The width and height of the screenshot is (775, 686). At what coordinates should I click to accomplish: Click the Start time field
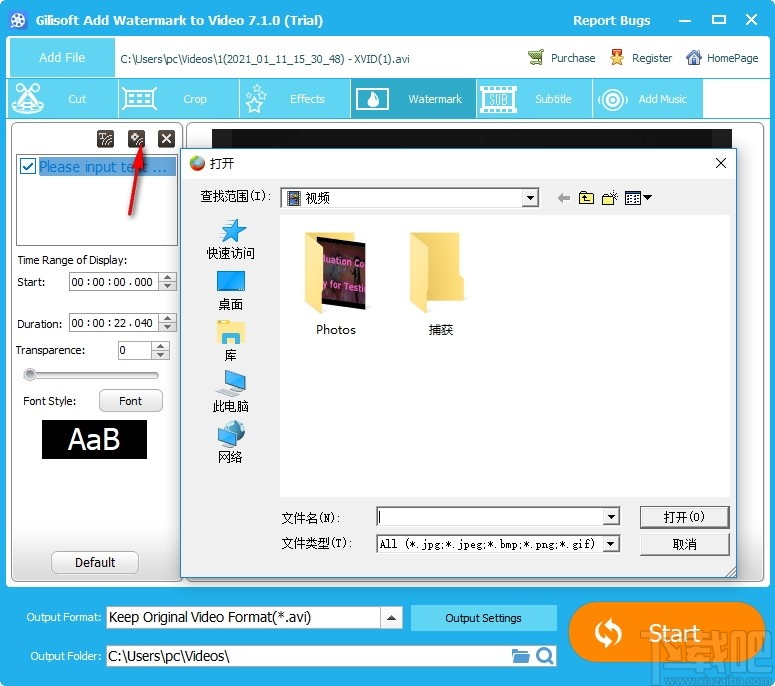(115, 282)
